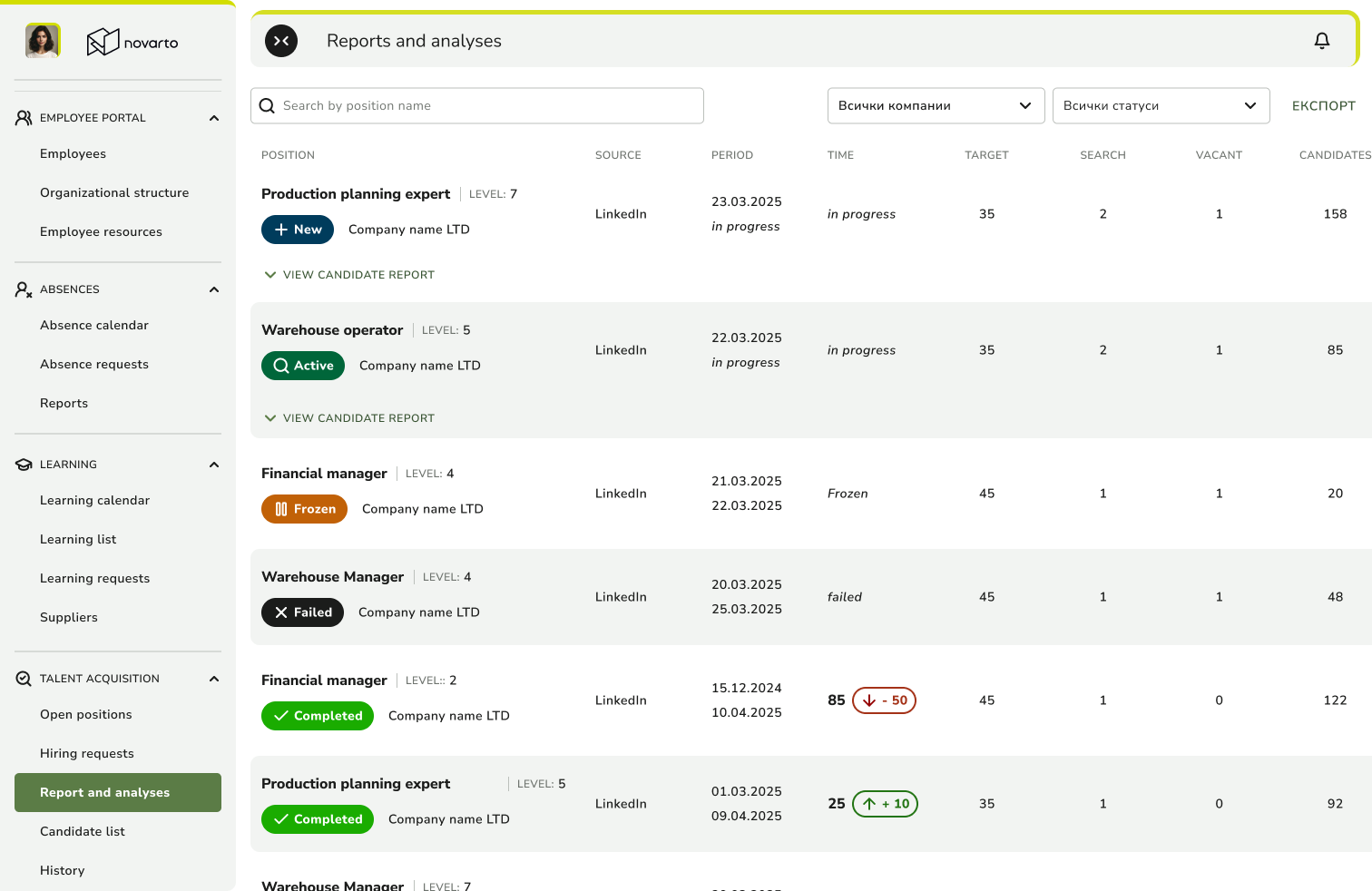This screenshot has height=891, width=1372.
Task: Click the Failed status badge
Action: (x=302, y=612)
